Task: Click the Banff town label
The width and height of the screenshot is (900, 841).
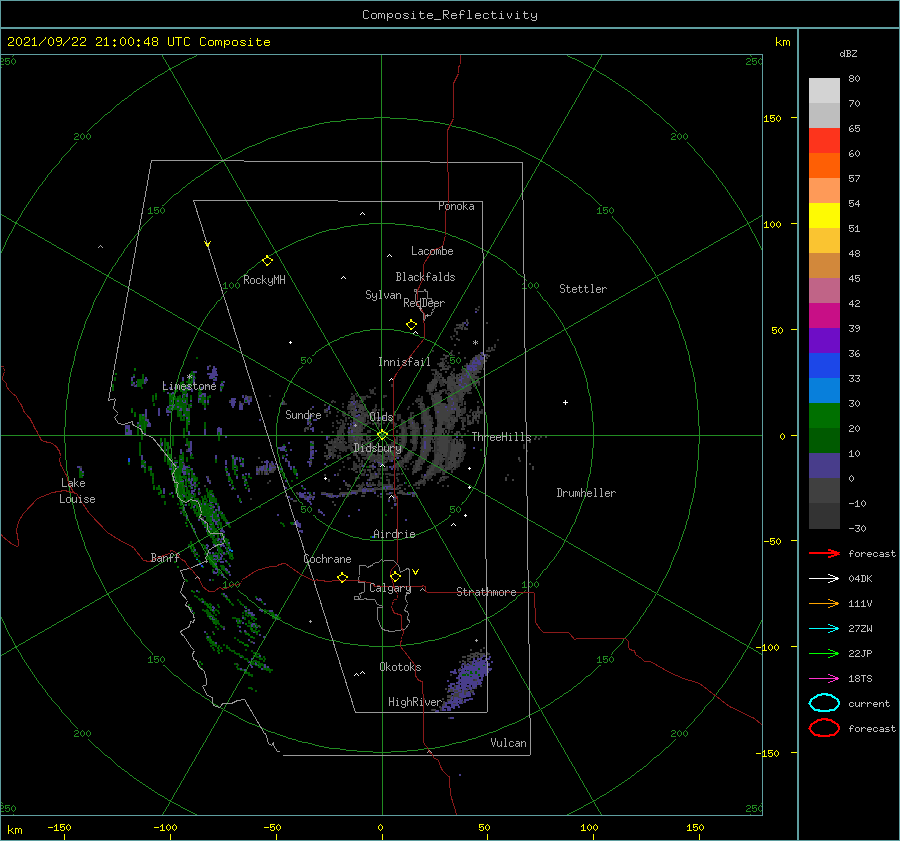Action: pos(165,557)
